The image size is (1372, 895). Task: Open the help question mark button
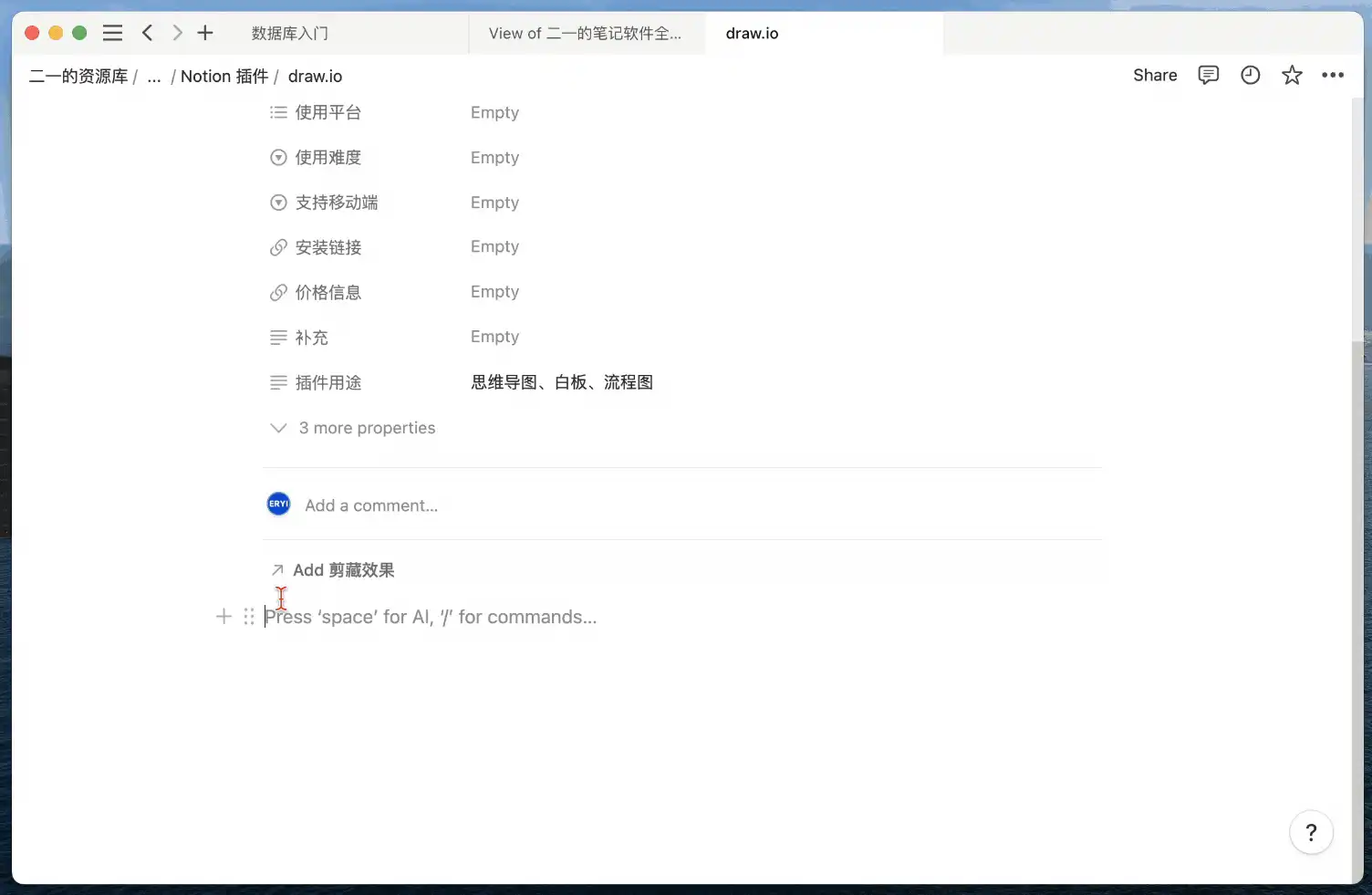(x=1311, y=832)
